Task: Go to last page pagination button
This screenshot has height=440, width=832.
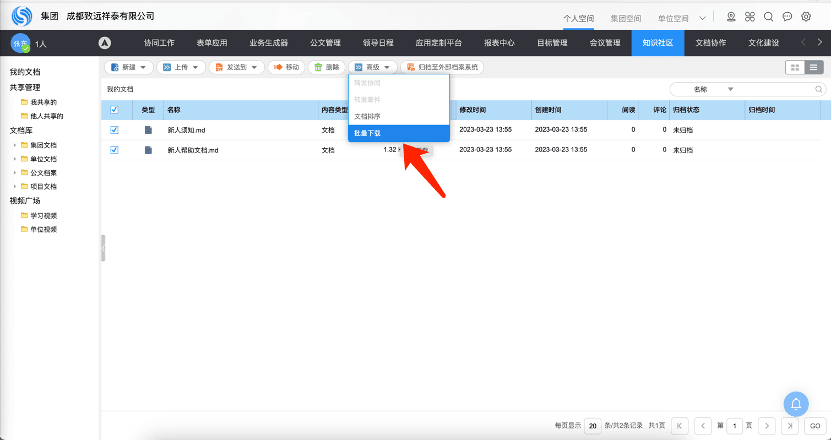Action: click(790, 426)
